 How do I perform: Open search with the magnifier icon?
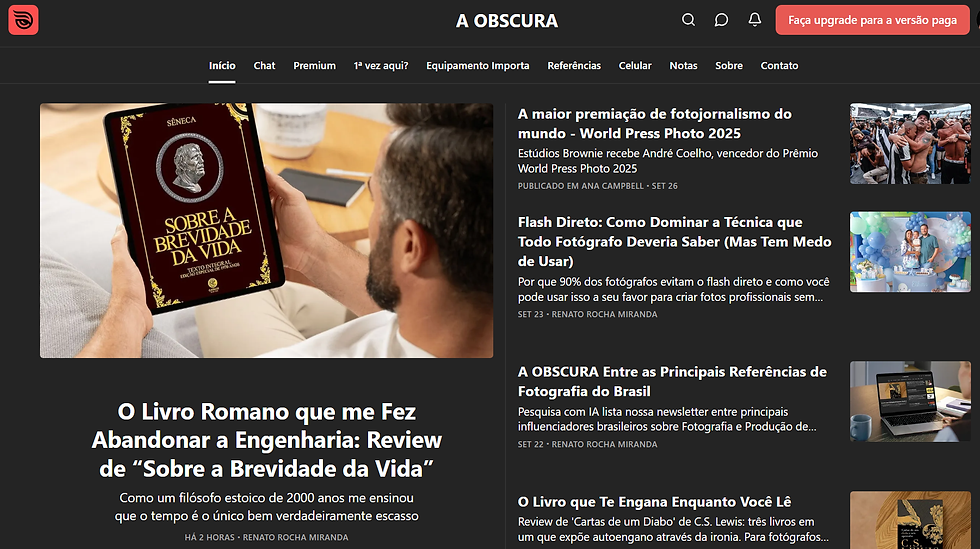pyautogui.click(x=688, y=20)
